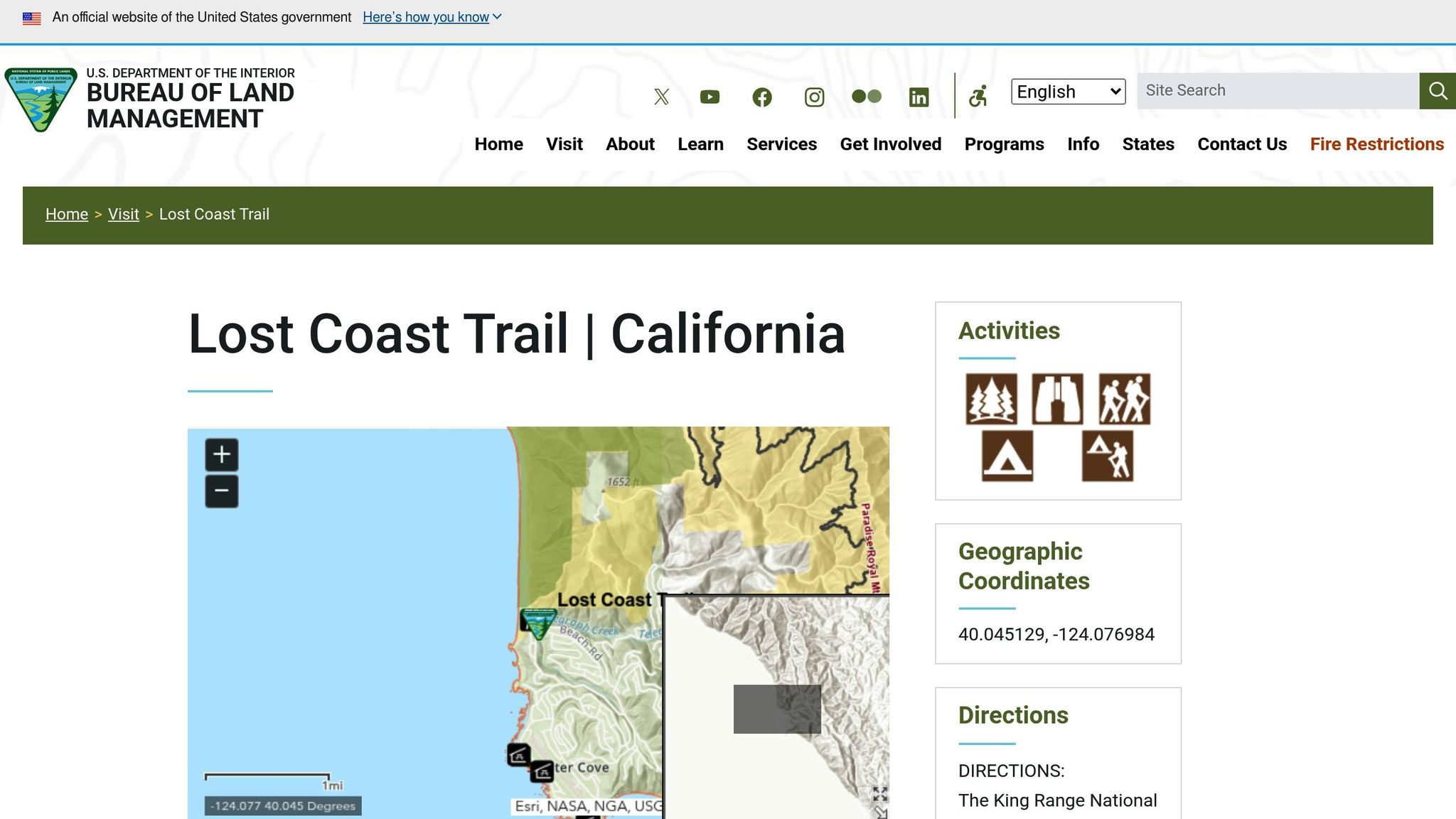Click the Esri, NASA, NGA attribution text
The image size is (1456, 819).
click(589, 806)
